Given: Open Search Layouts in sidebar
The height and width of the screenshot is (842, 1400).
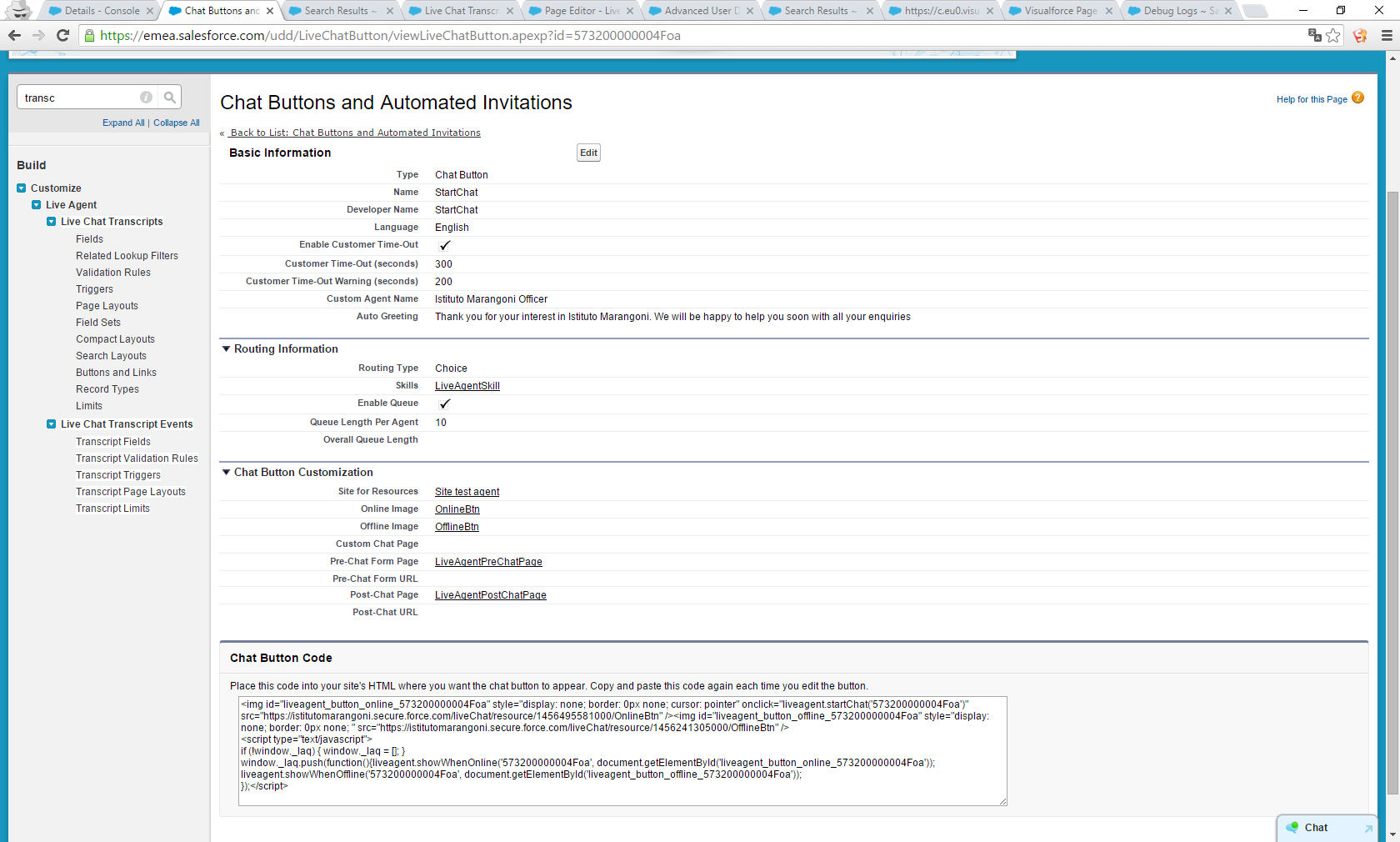Looking at the screenshot, I should [111, 356].
